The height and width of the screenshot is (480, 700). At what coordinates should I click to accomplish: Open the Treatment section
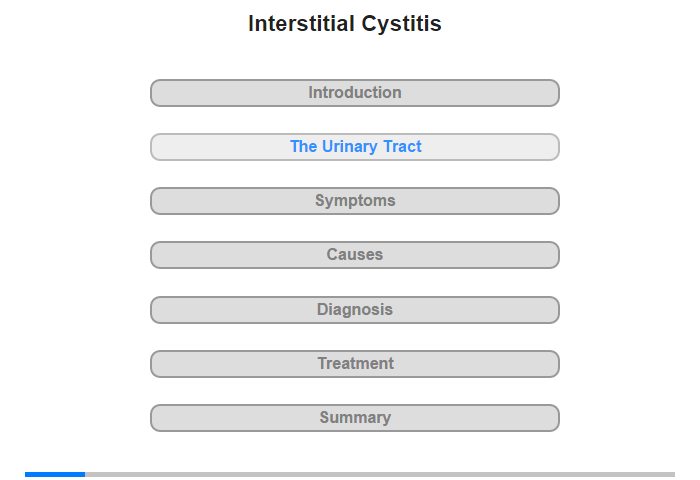(x=355, y=364)
